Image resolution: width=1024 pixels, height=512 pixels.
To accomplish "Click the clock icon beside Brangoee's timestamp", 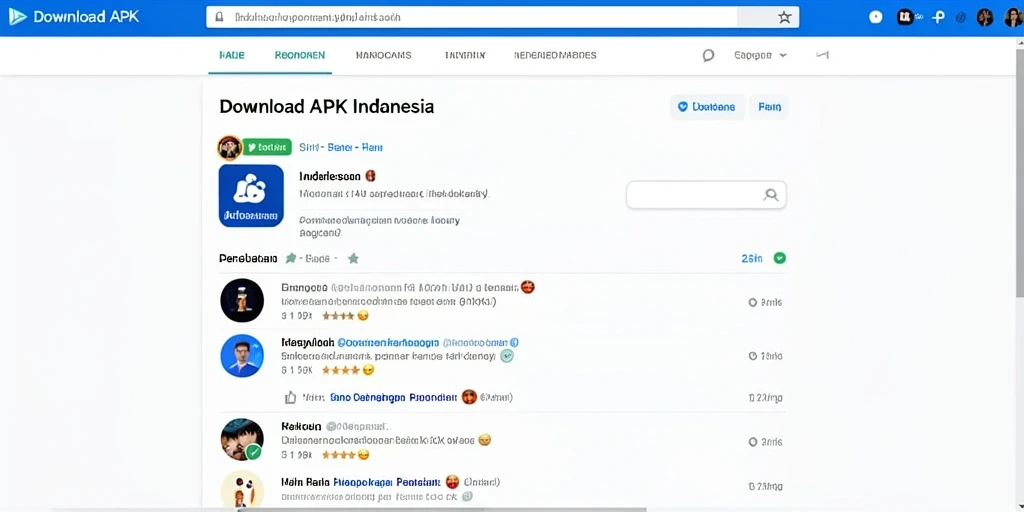I will [x=752, y=302].
